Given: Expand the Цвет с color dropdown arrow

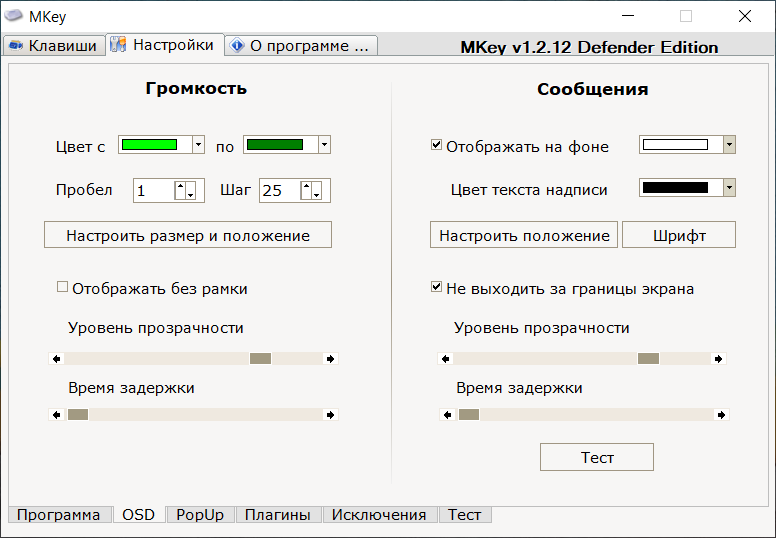Looking at the screenshot, I should tap(198, 145).
